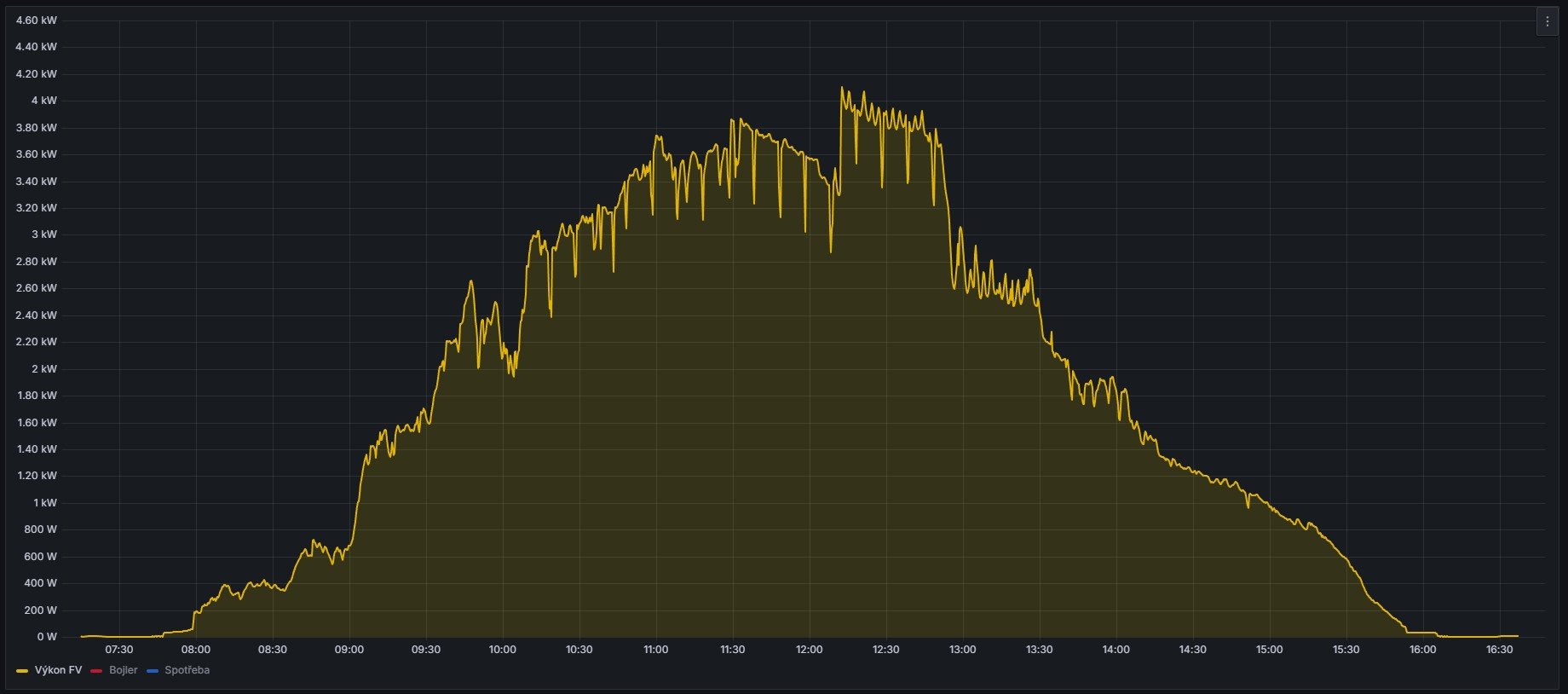This screenshot has width=1568, height=694.
Task: Toggle Výkon FV series visibility via legend label
Action: 58,670
